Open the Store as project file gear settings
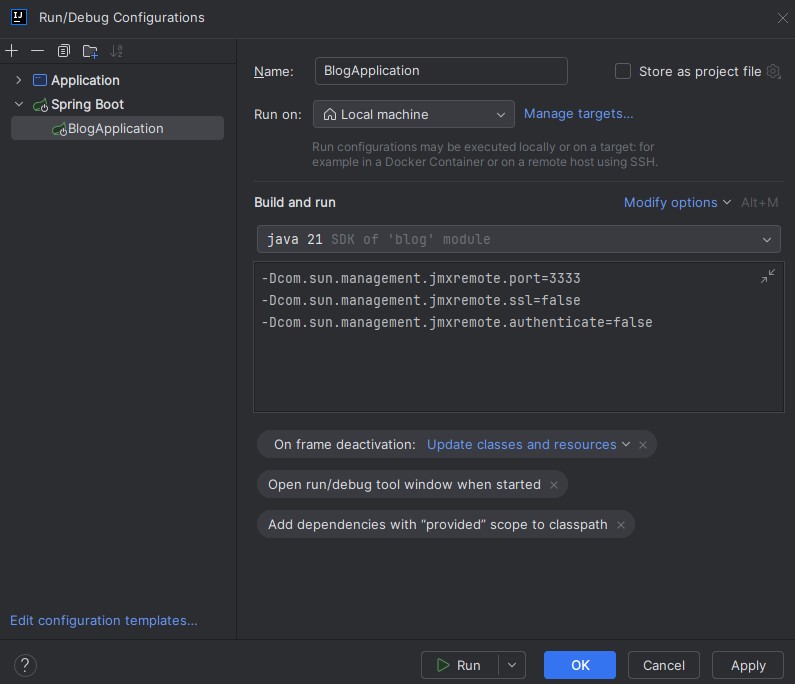Screen dimensions: 795x684 tap(773, 71)
